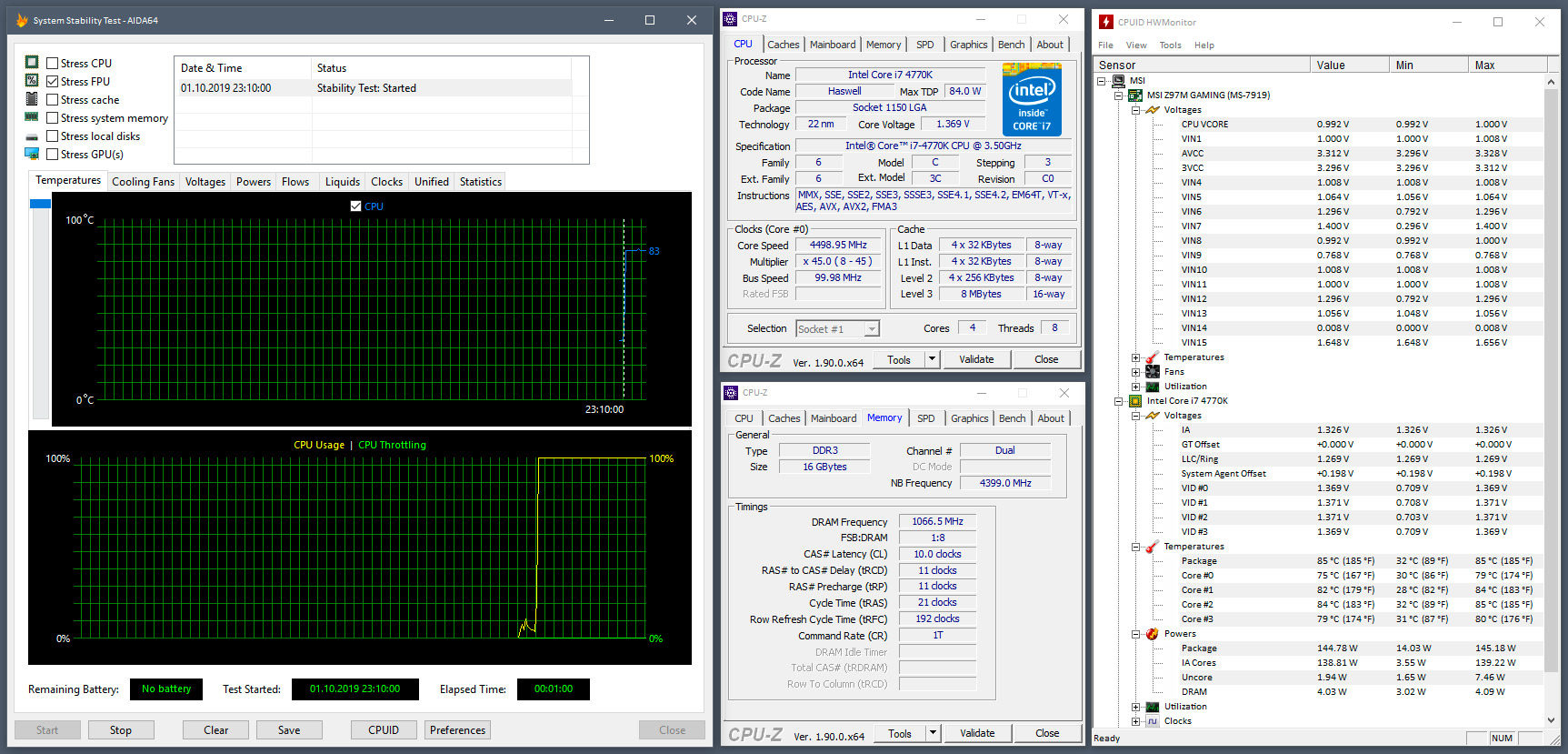Enable the Stress CPU checkbox
Screen dimensions: 1568x754
coord(53,63)
